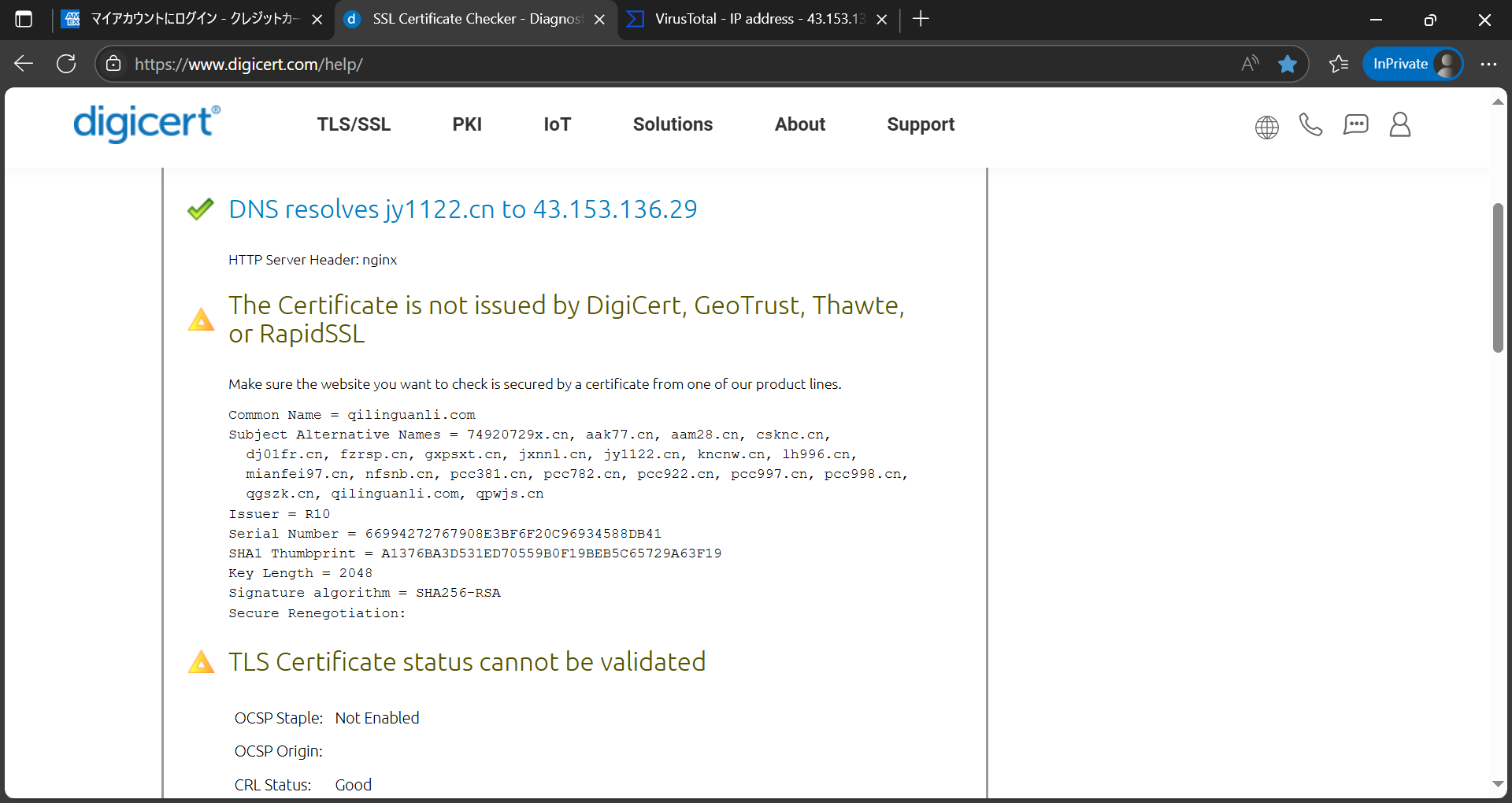Open the Favorites list icon
The height and width of the screenshot is (803, 1512).
(1339, 64)
